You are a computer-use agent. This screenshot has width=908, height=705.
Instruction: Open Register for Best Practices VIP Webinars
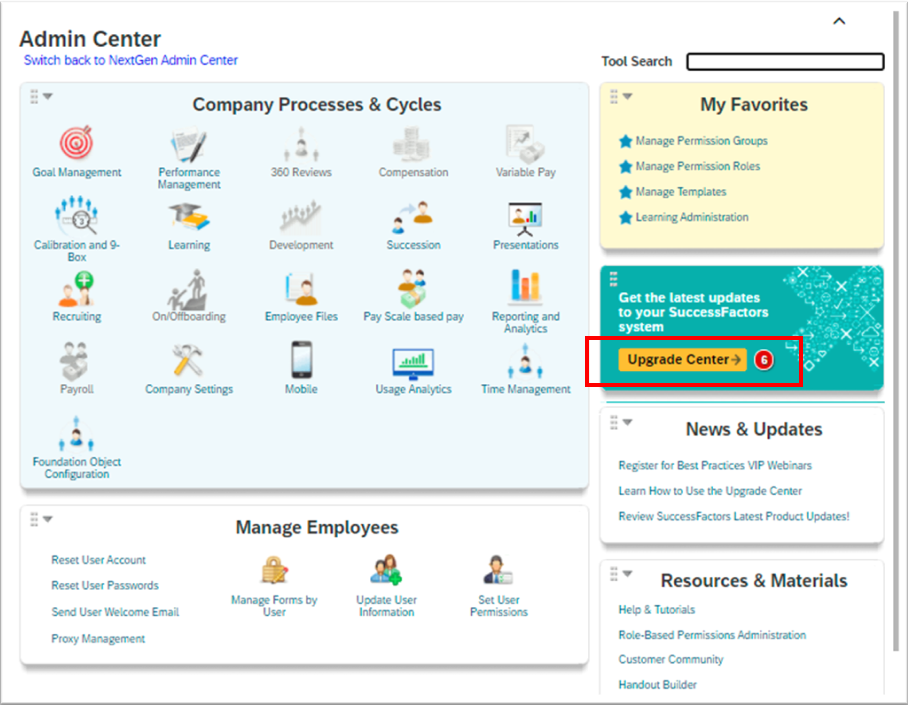pos(715,466)
